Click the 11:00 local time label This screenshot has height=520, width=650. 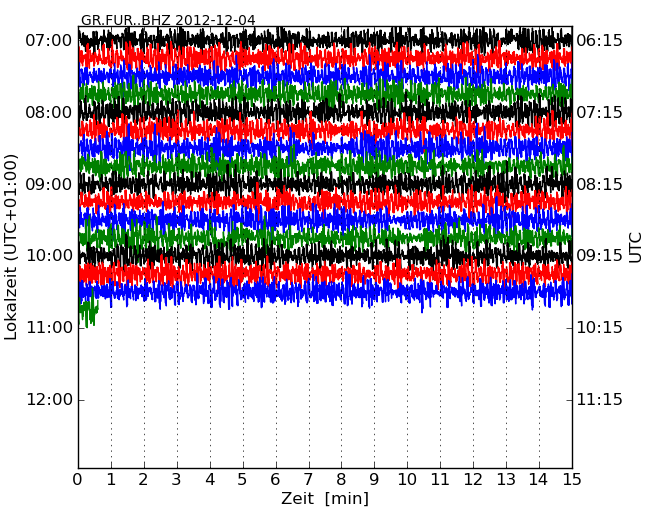point(49,328)
